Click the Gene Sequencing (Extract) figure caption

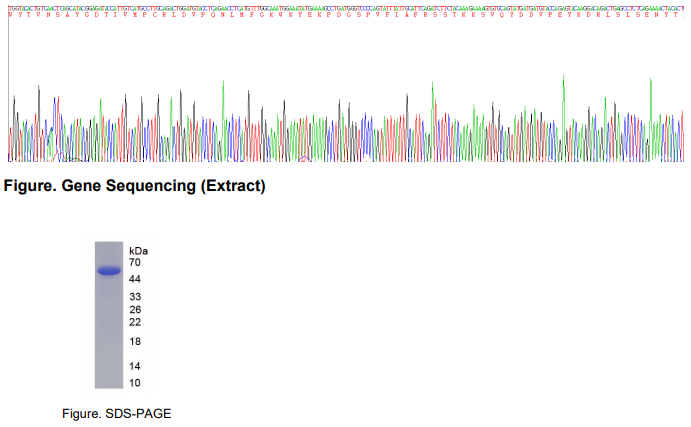coord(134,186)
